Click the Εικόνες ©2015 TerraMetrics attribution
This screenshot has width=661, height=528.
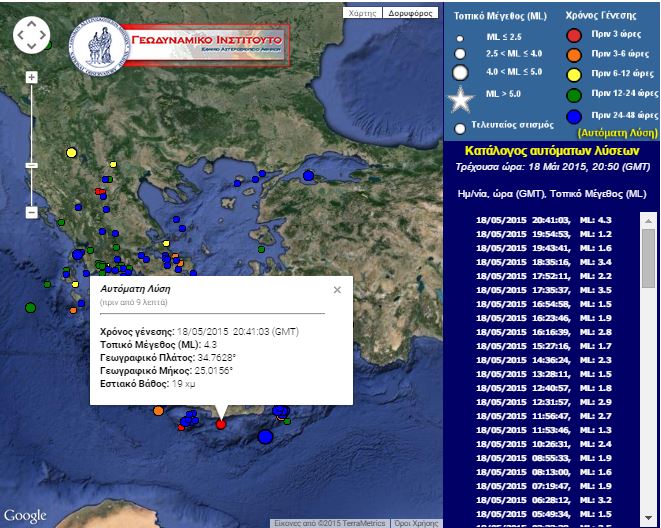click(330, 523)
